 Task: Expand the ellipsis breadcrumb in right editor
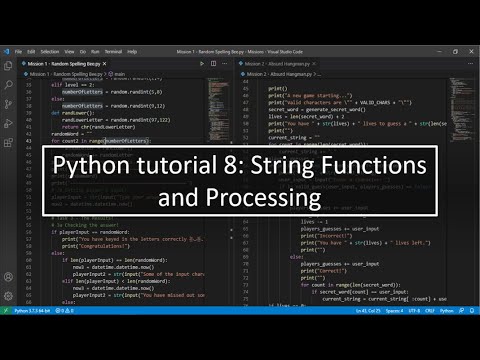coord(319,74)
